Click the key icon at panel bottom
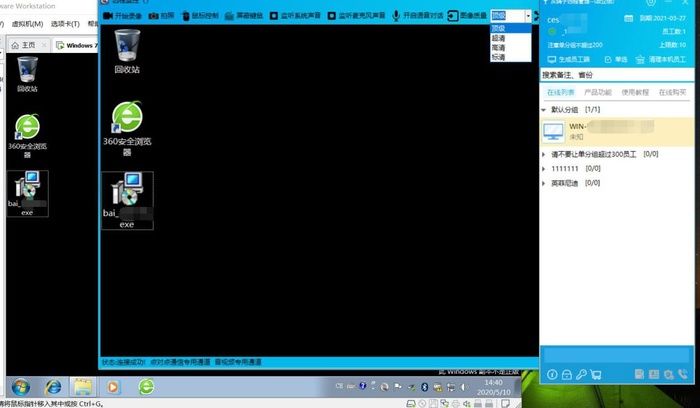The image size is (700, 408). pos(581,375)
